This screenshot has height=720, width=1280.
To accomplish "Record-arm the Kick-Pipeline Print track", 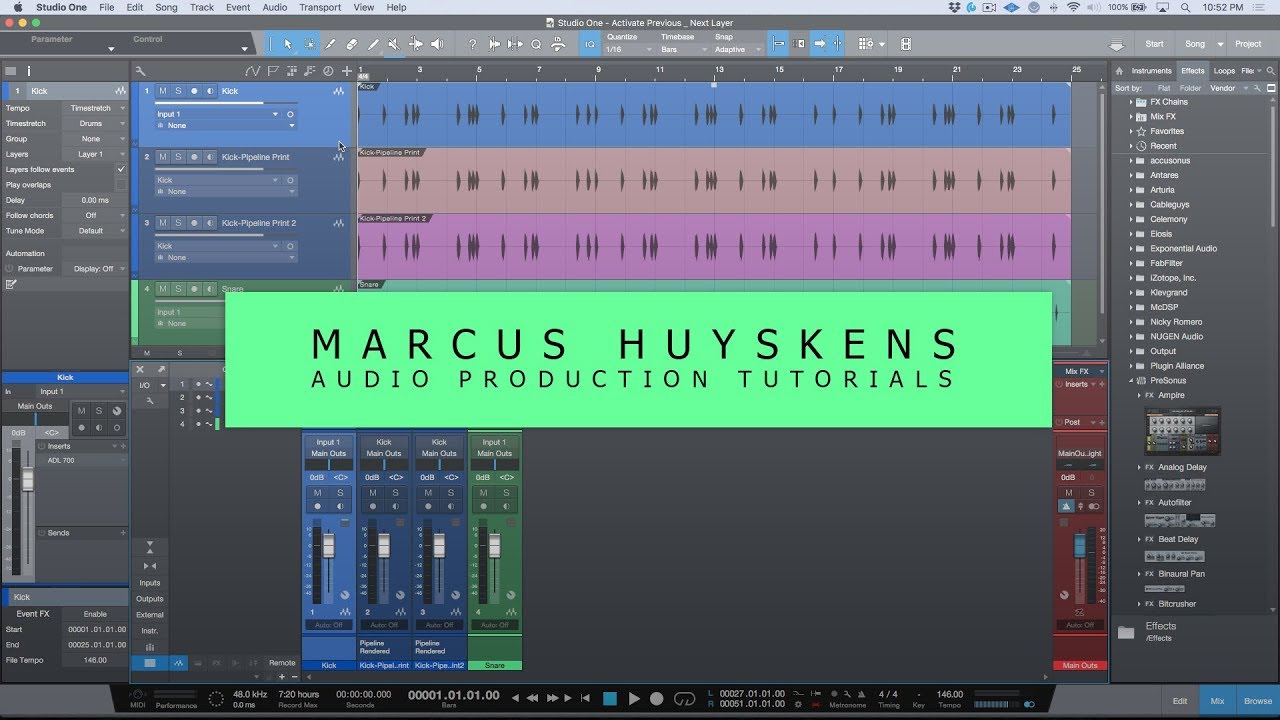I will click(194, 157).
